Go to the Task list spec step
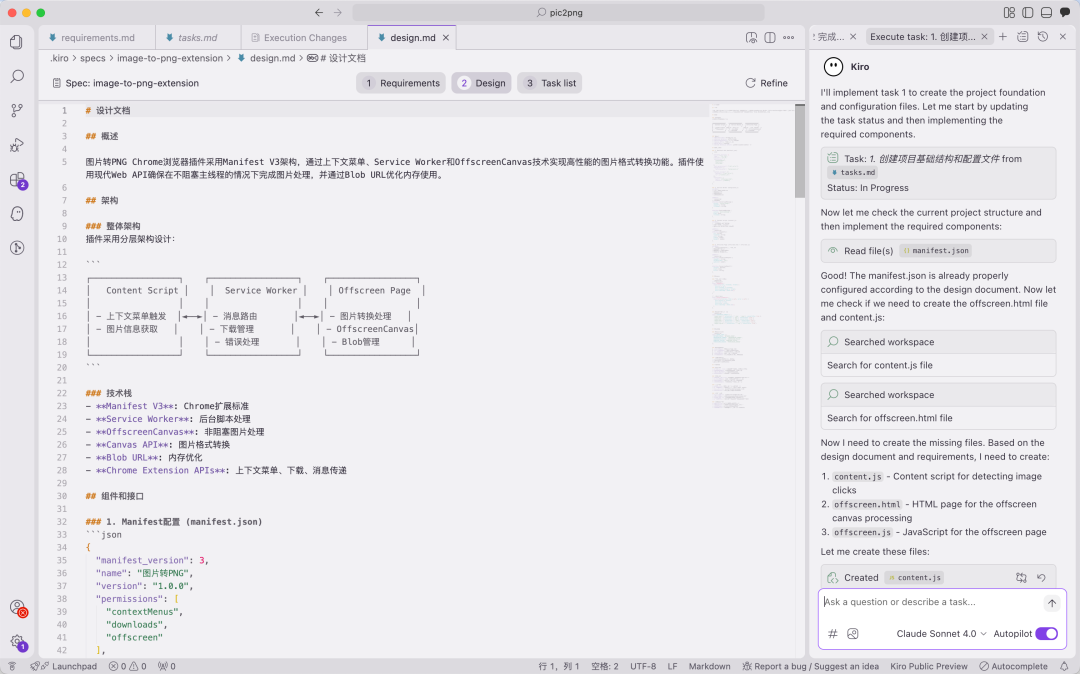Screen dimensions: 1080x674 pyautogui.click(x=550, y=83)
